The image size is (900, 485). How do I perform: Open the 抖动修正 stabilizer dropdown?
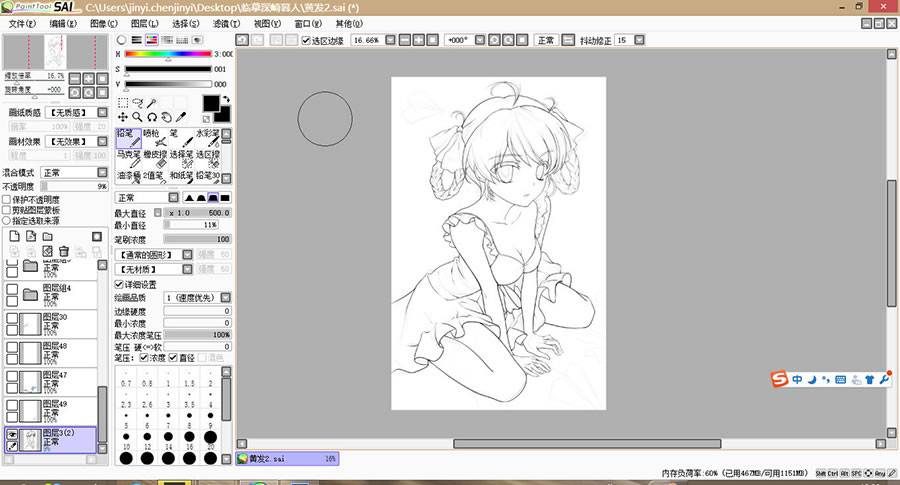(x=639, y=40)
